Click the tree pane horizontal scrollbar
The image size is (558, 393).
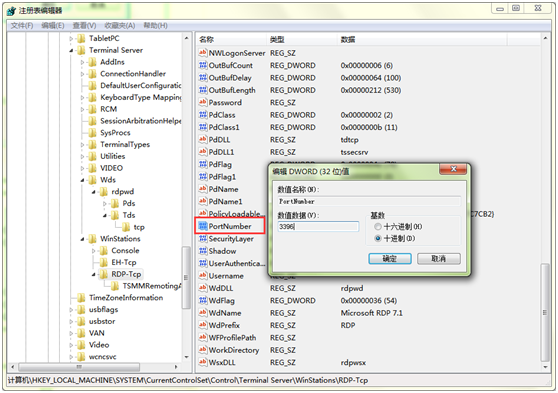click(x=94, y=367)
